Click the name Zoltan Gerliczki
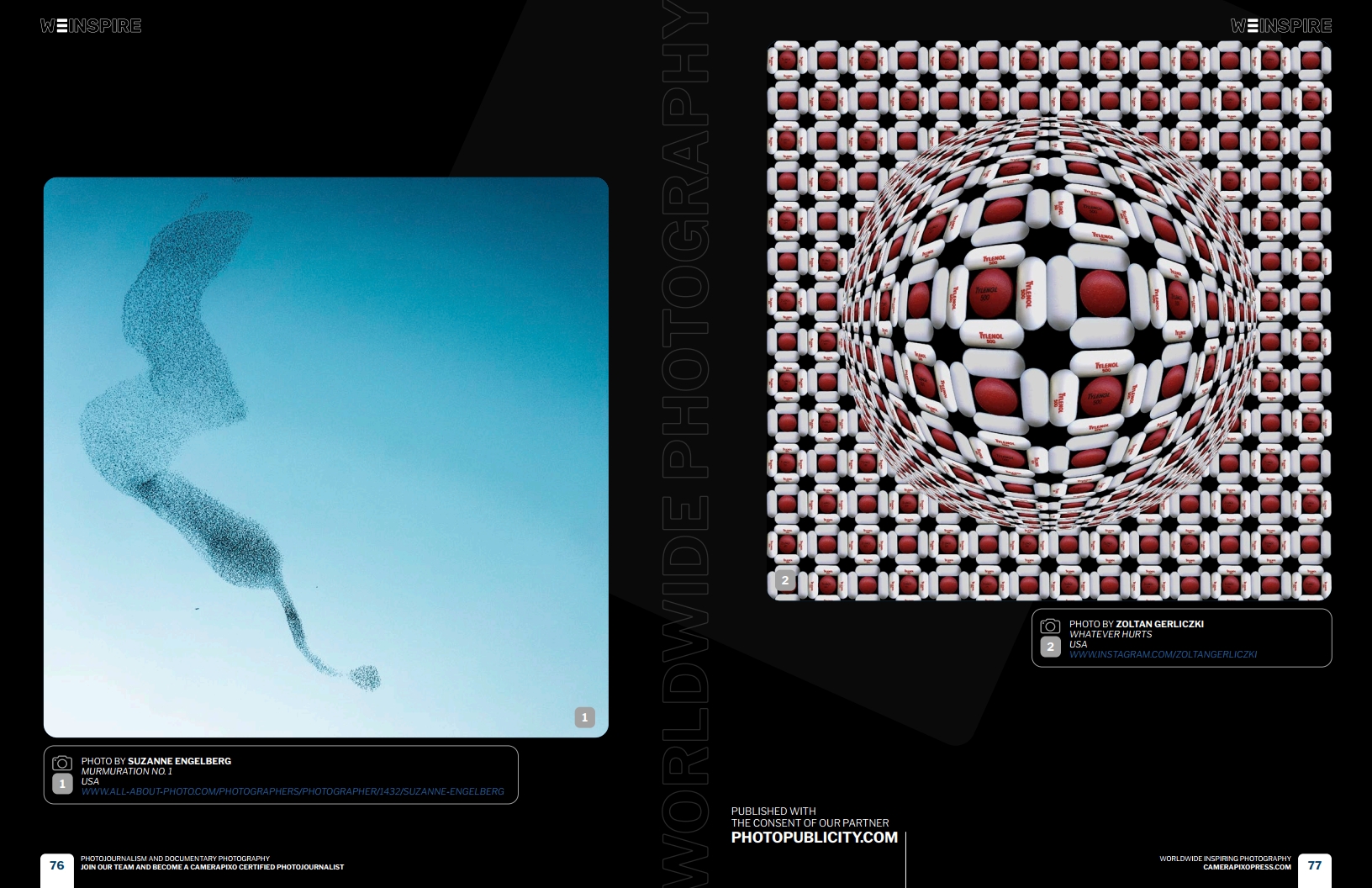 (x=1159, y=624)
